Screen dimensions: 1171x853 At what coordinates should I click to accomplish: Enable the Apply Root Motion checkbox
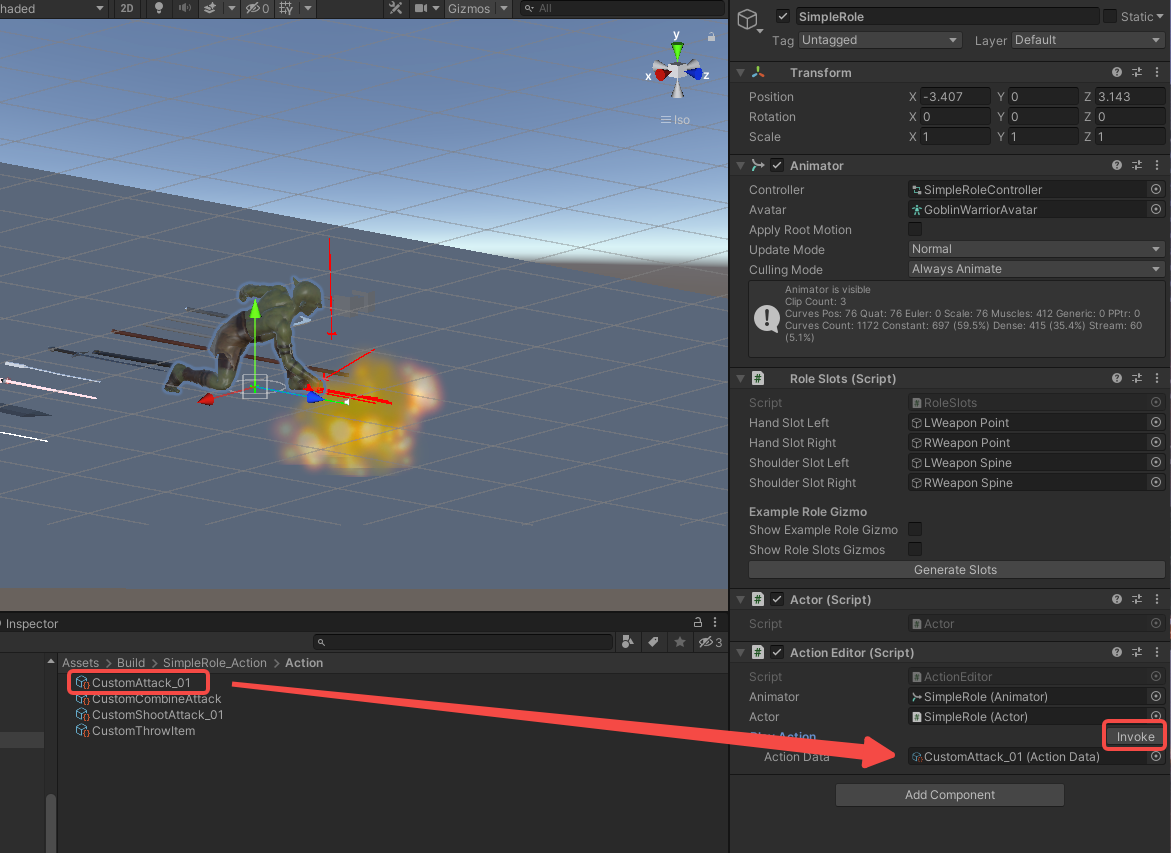[915, 230]
